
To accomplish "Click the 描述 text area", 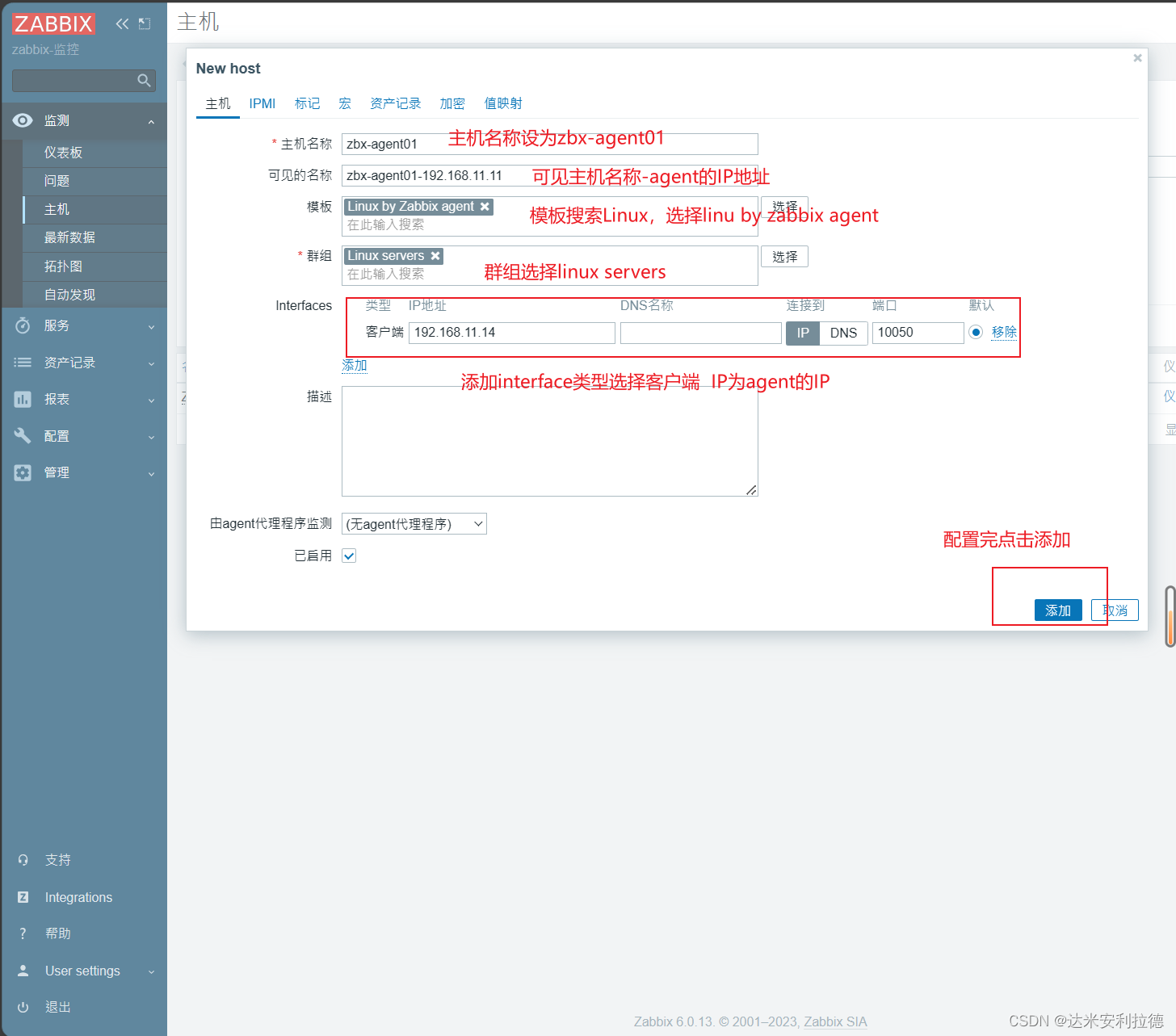I will (550, 441).
